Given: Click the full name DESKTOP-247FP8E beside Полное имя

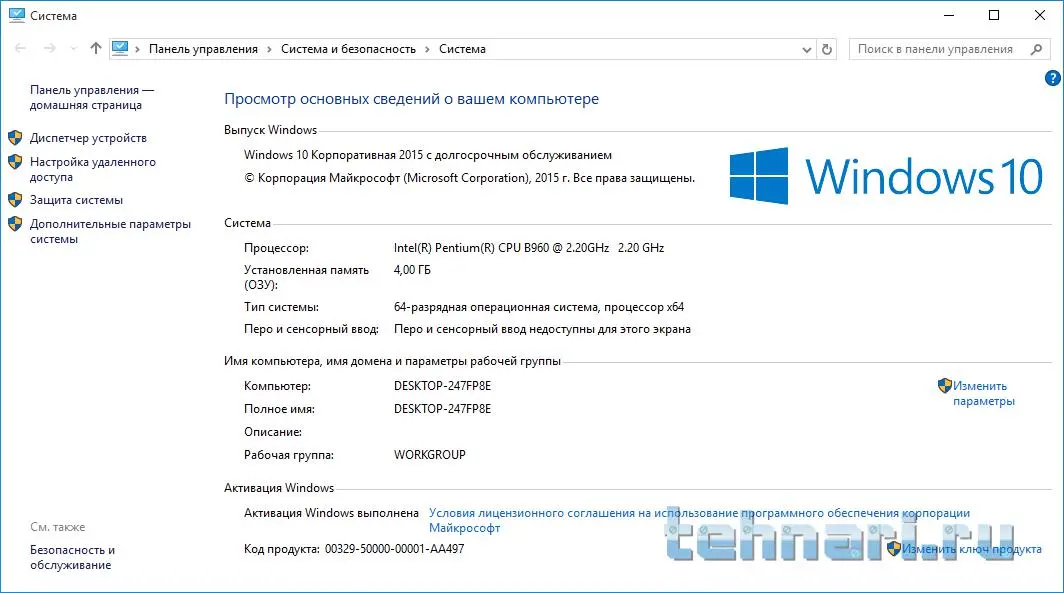Looking at the screenshot, I should point(442,409).
